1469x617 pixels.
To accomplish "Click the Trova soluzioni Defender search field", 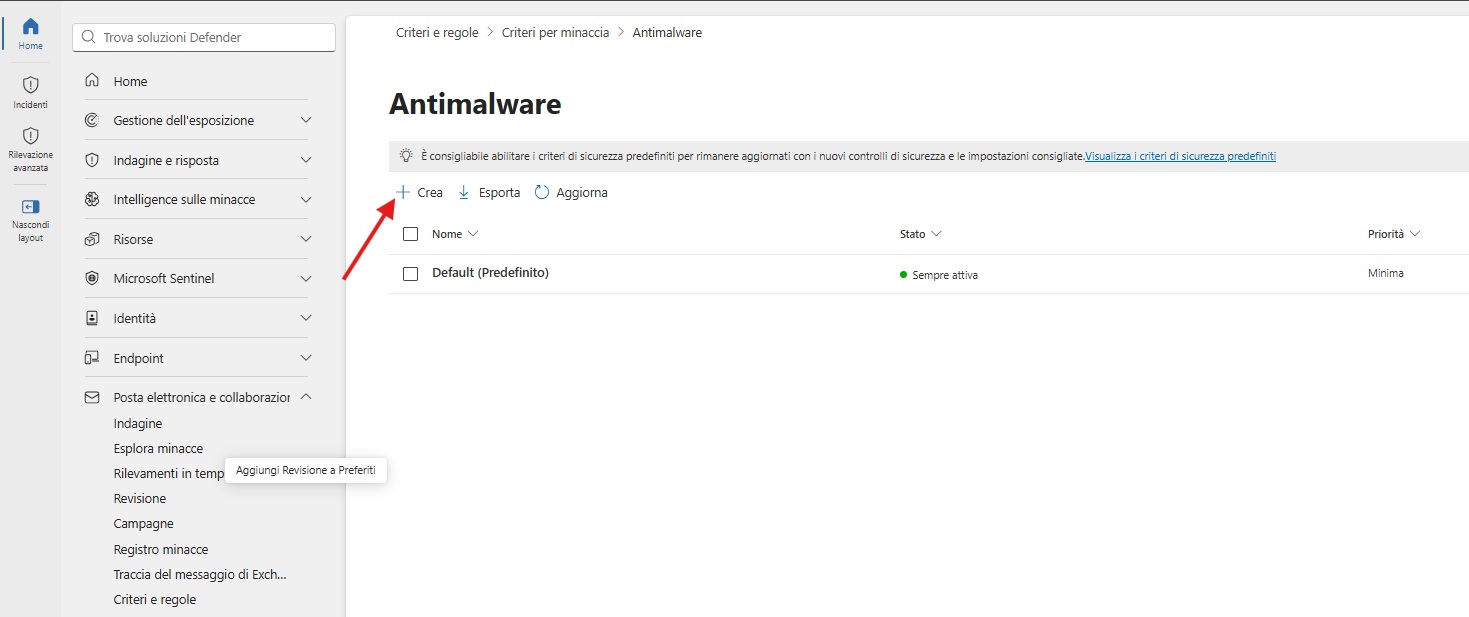I will (x=204, y=37).
